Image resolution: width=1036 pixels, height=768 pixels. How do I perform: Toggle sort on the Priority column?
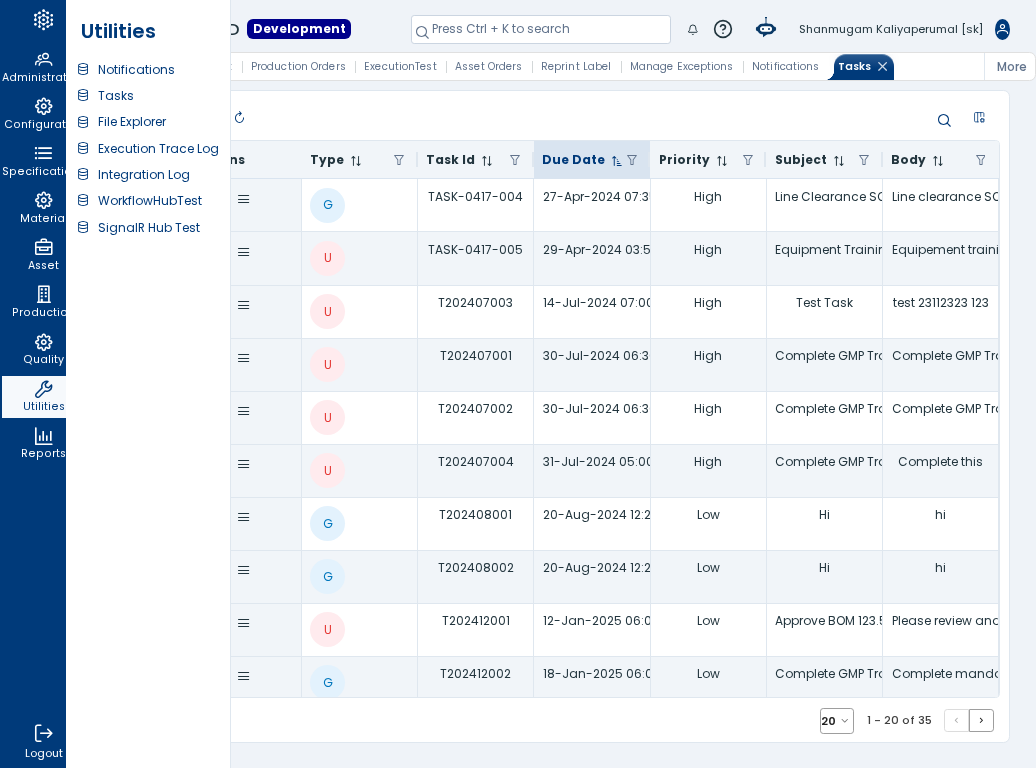point(722,161)
